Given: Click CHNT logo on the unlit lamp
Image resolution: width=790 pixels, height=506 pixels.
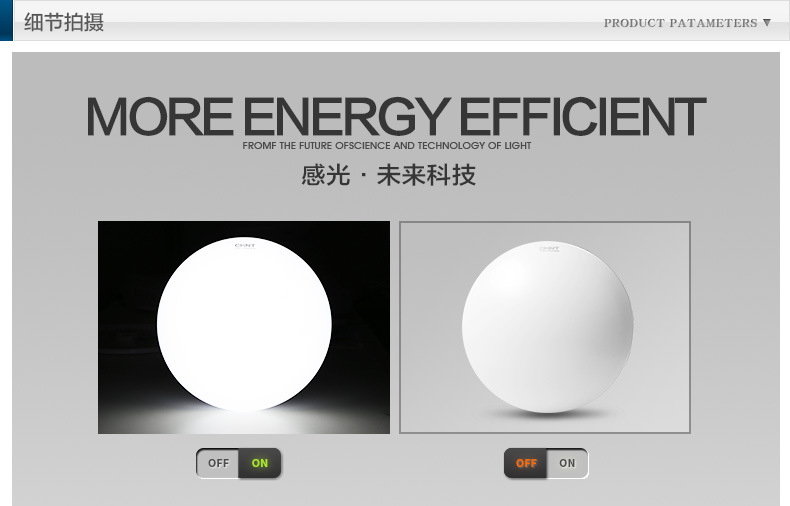Looking at the screenshot, I should click(x=549, y=249).
